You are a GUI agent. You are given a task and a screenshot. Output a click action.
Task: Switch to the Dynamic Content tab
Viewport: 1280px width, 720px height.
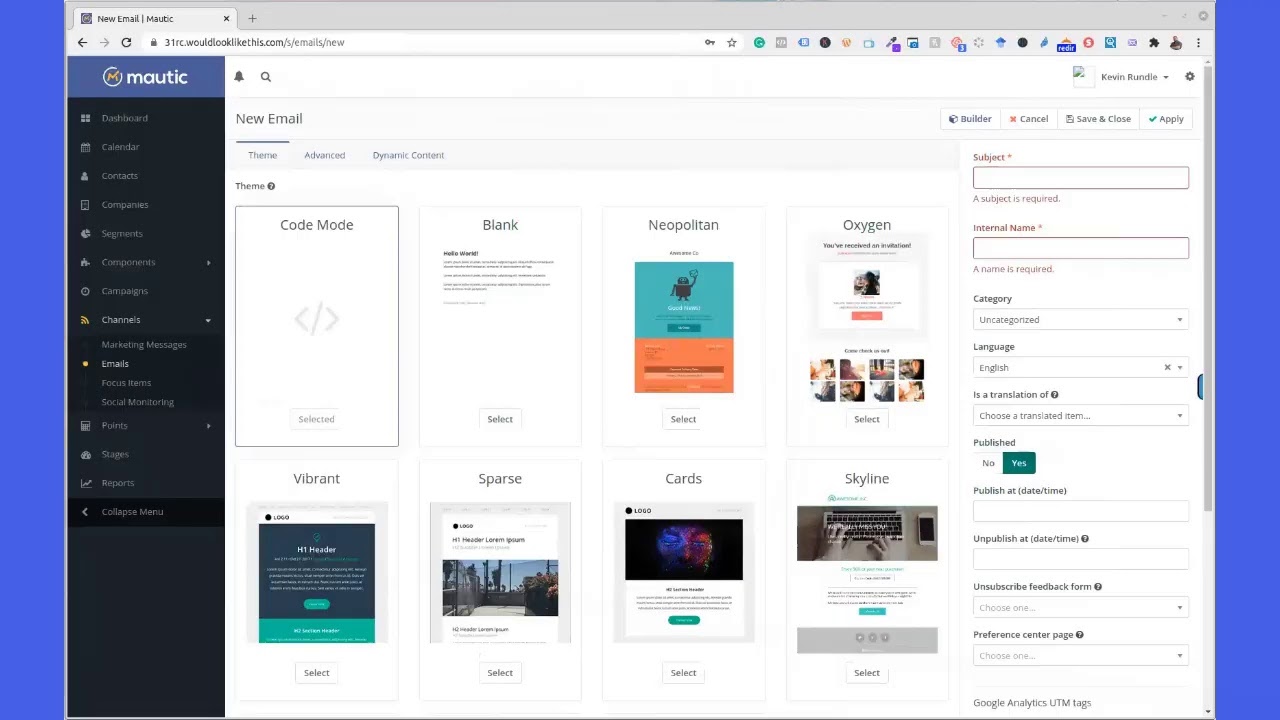tap(408, 155)
